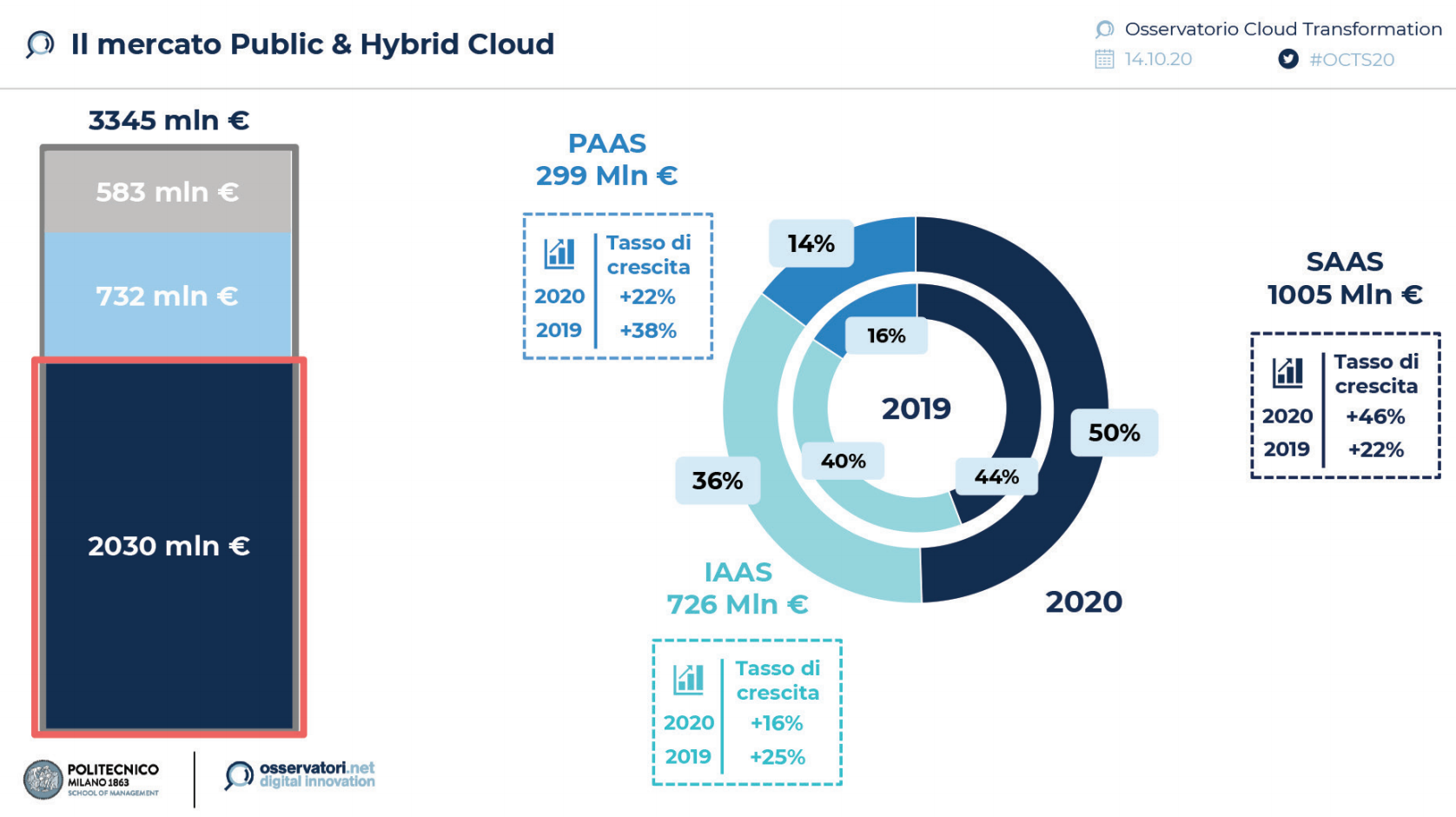
Task: Select the title 'Il mercato Public & Hybrid Cloud'
Action: pos(313,44)
